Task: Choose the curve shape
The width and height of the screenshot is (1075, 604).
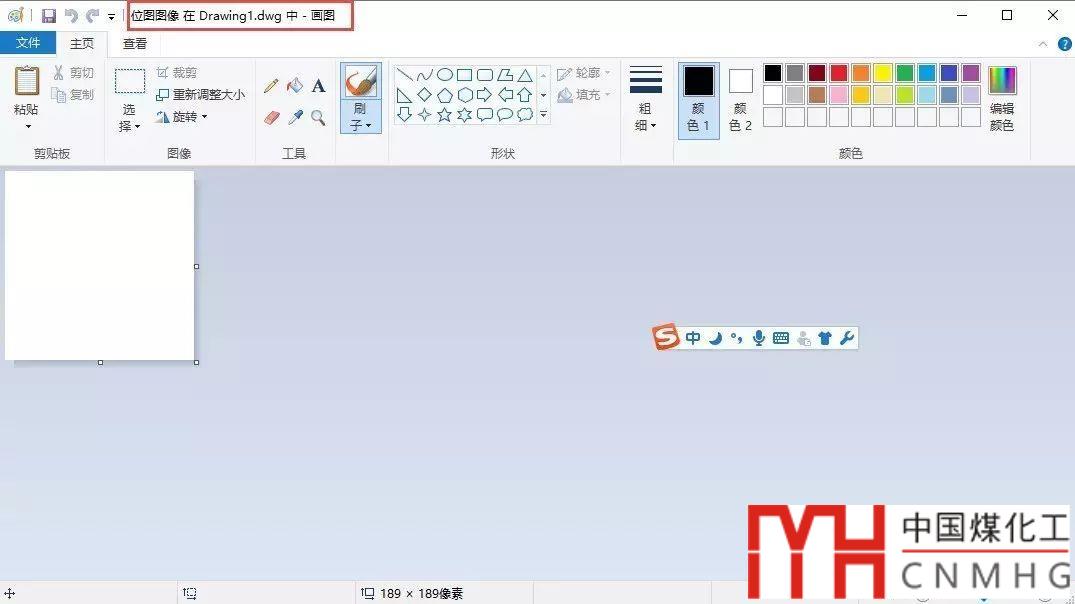Action: [x=424, y=75]
